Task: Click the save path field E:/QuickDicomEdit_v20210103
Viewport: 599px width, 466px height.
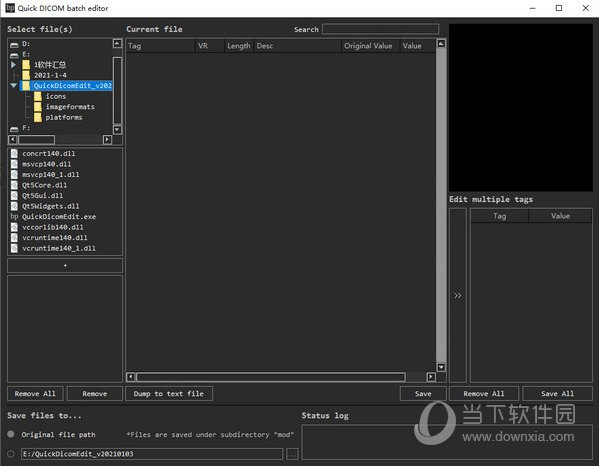Action: tap(152, 454)
